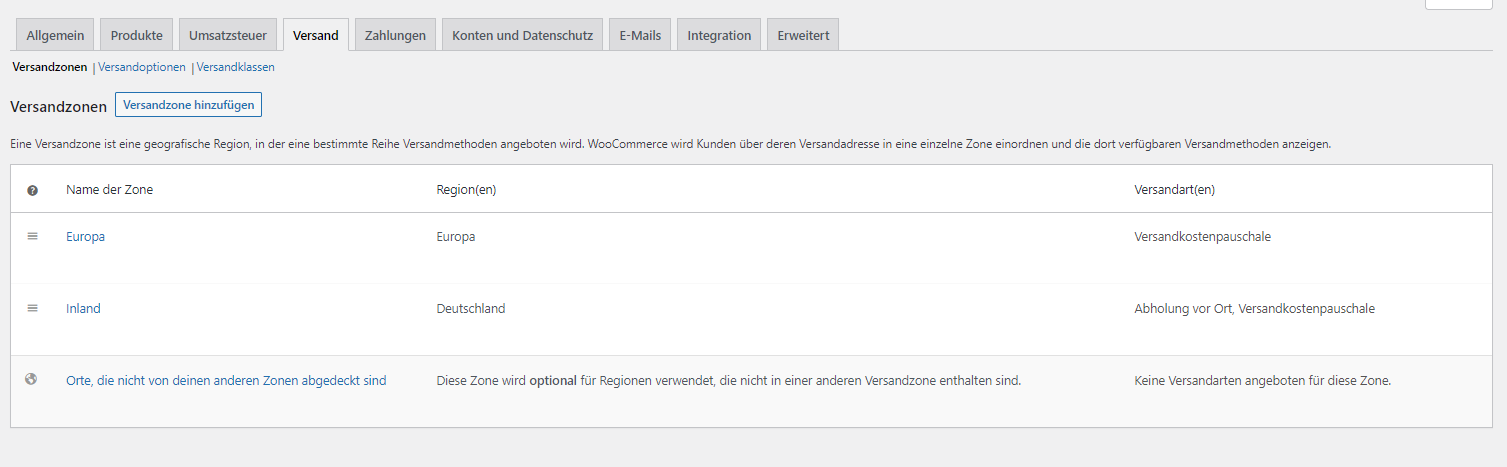Switch to the Produkte tab
The width and height of the screenshot is (1507, 467).
click(137, 35)
